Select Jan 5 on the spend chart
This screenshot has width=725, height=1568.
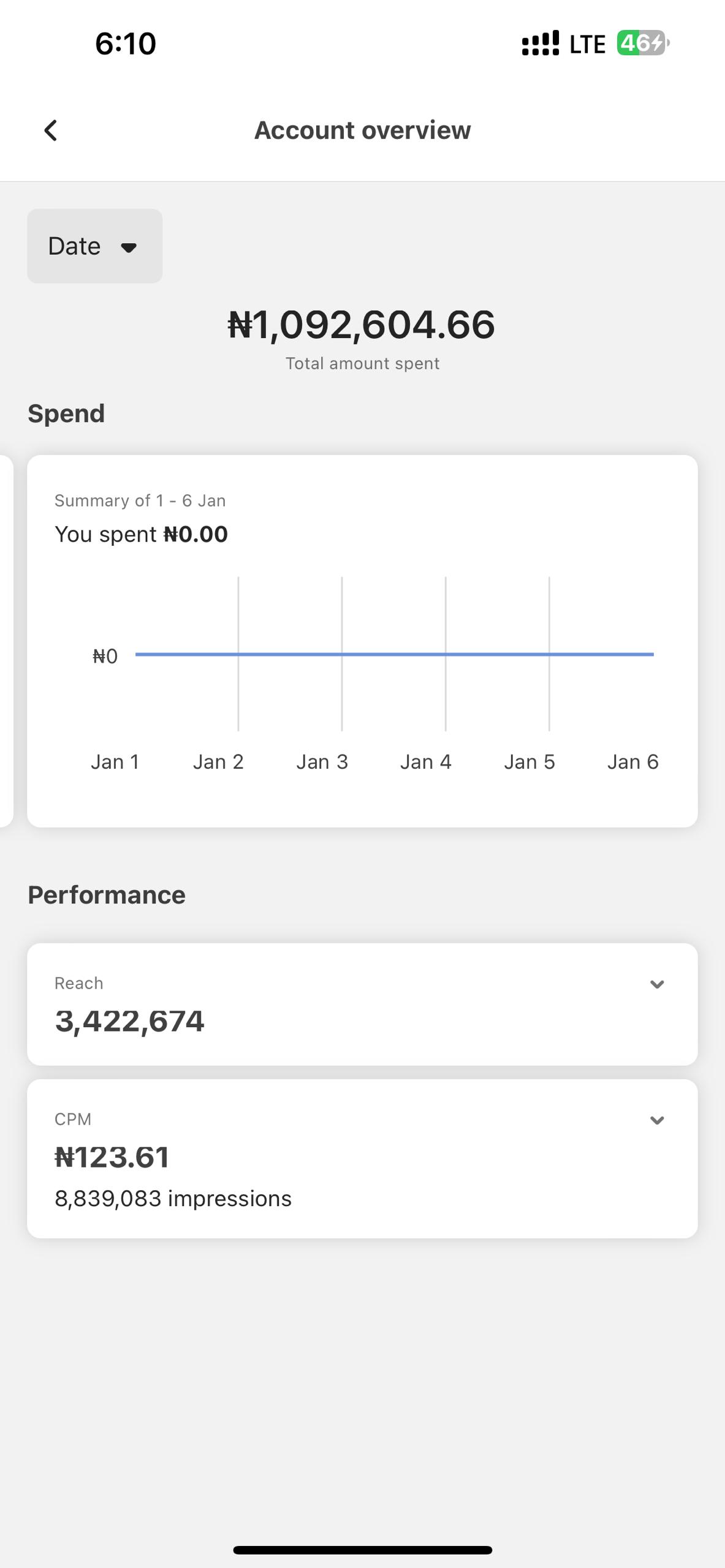[530, 762]
